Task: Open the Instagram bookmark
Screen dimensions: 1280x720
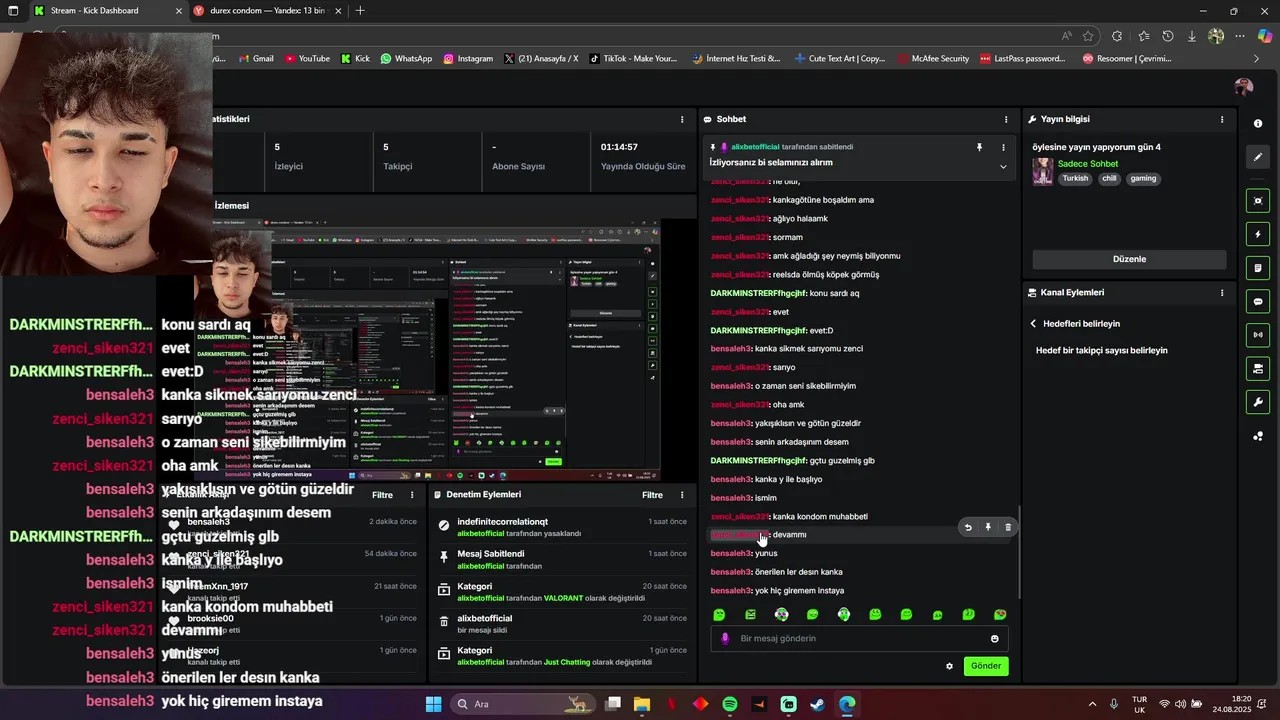Action: coord(468,58)
